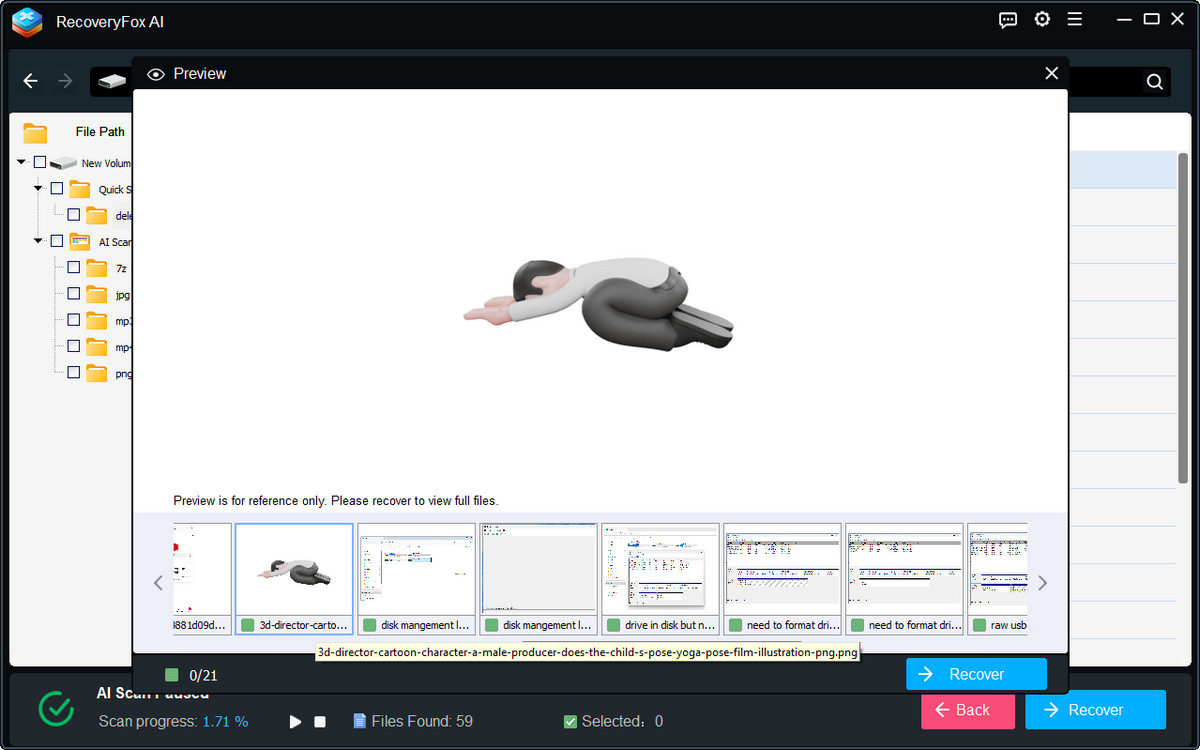Tick the jpg folder checkbox
The width and height of the screenshot is (1200, 750).
[x=74, y=294]
